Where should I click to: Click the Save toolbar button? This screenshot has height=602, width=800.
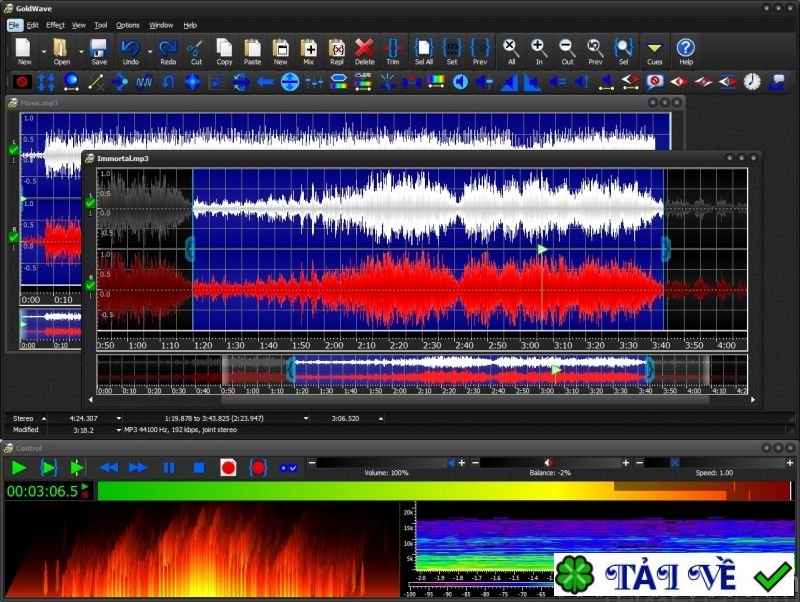pyautogui.click(x=99, y=50)
